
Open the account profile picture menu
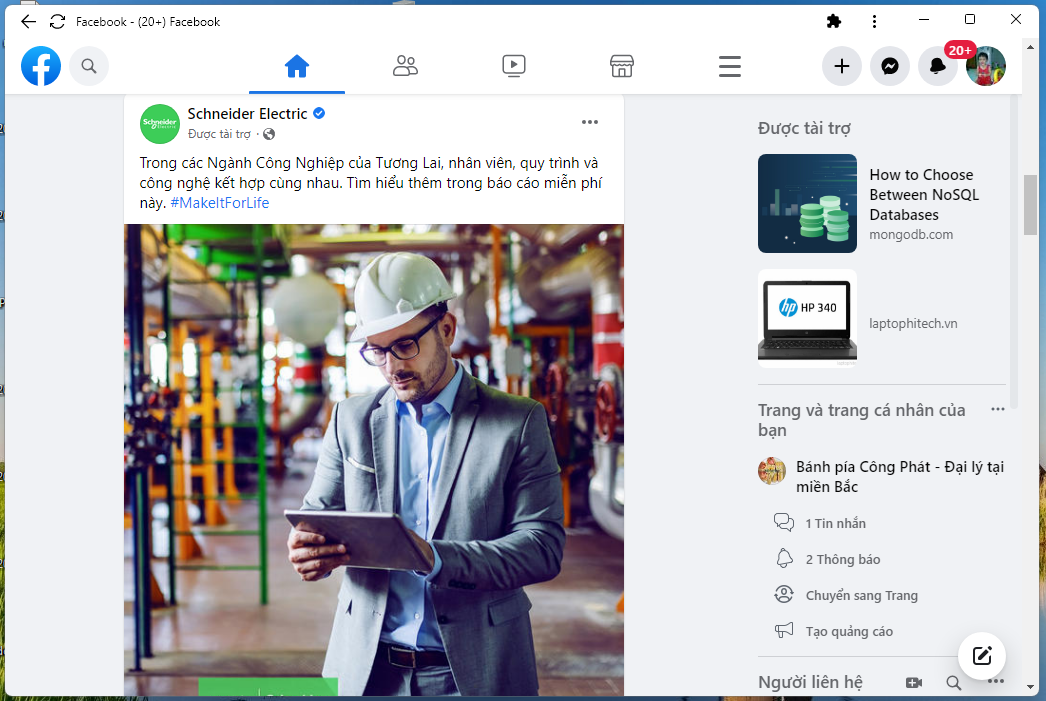click(x=986, y=66)
